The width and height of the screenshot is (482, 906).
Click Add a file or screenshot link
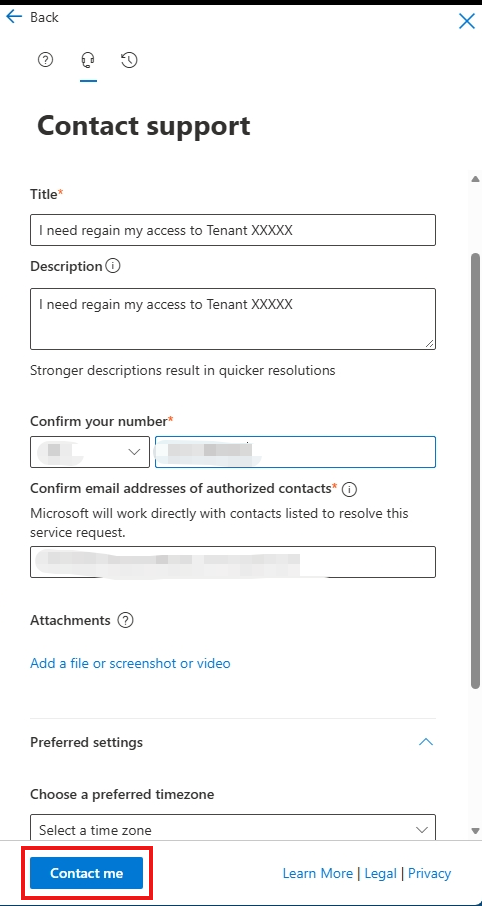130,663
